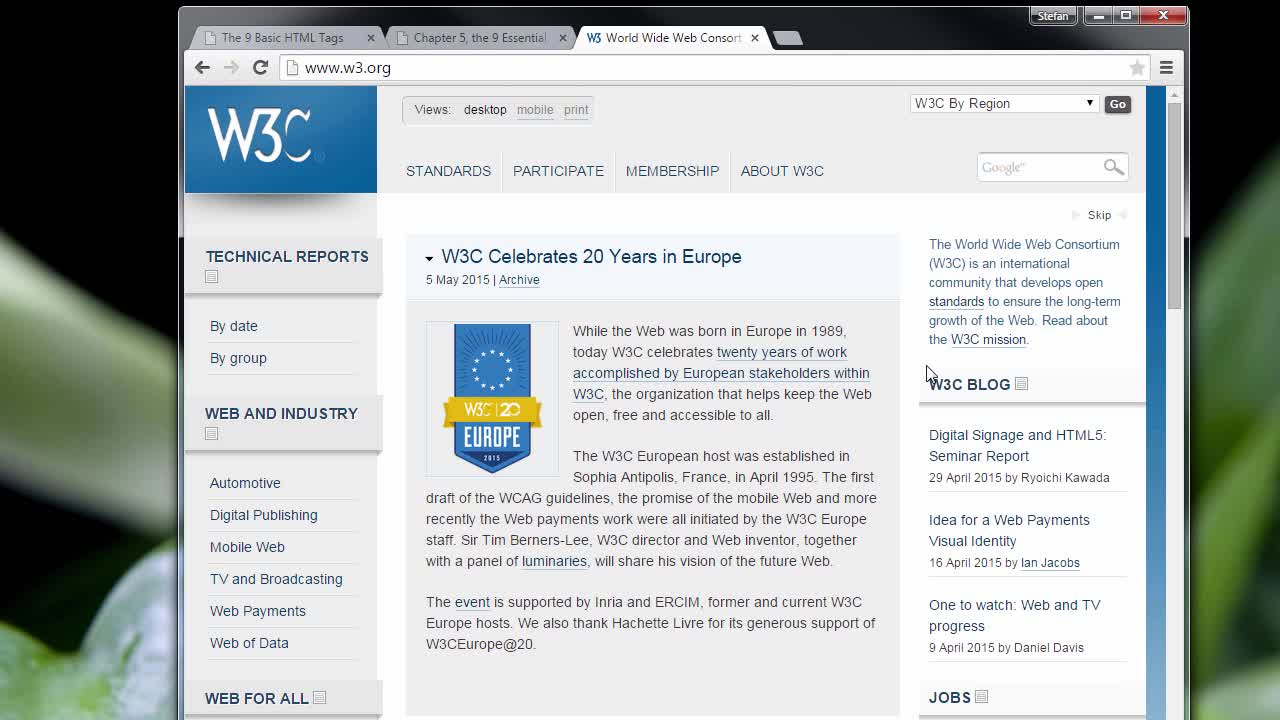The width and height of the screenshot is (1280, 720).
Task: Click the Jobs RSS feed icon
Action: [x=981, y=697]
